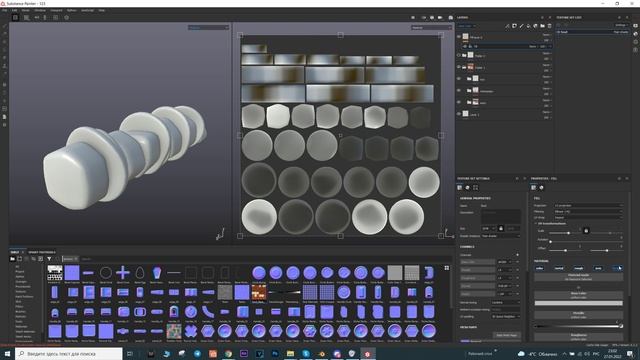Toggle visibility of Folder 2 layer

pyautogui.click(x=459, y=55)
